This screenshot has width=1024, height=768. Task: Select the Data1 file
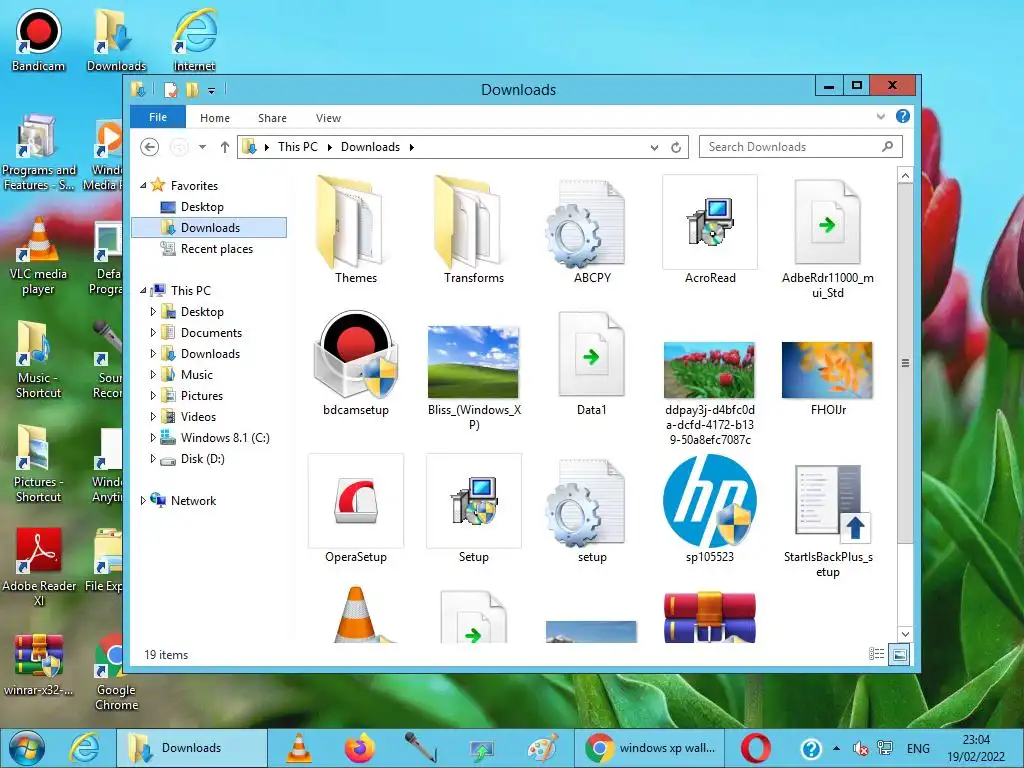coord(591,362)
